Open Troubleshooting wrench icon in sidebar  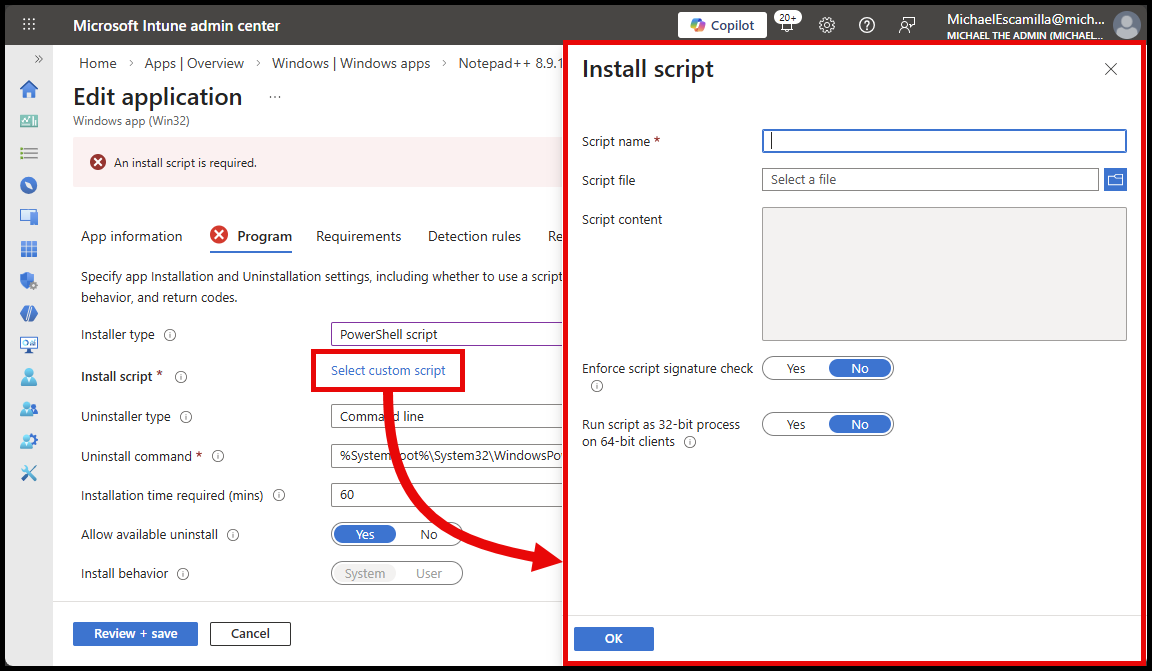[x=29, y=473]
